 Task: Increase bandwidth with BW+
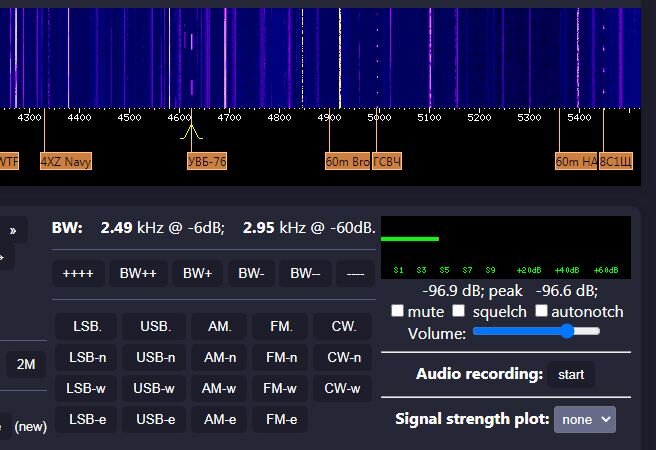(197, 274)
